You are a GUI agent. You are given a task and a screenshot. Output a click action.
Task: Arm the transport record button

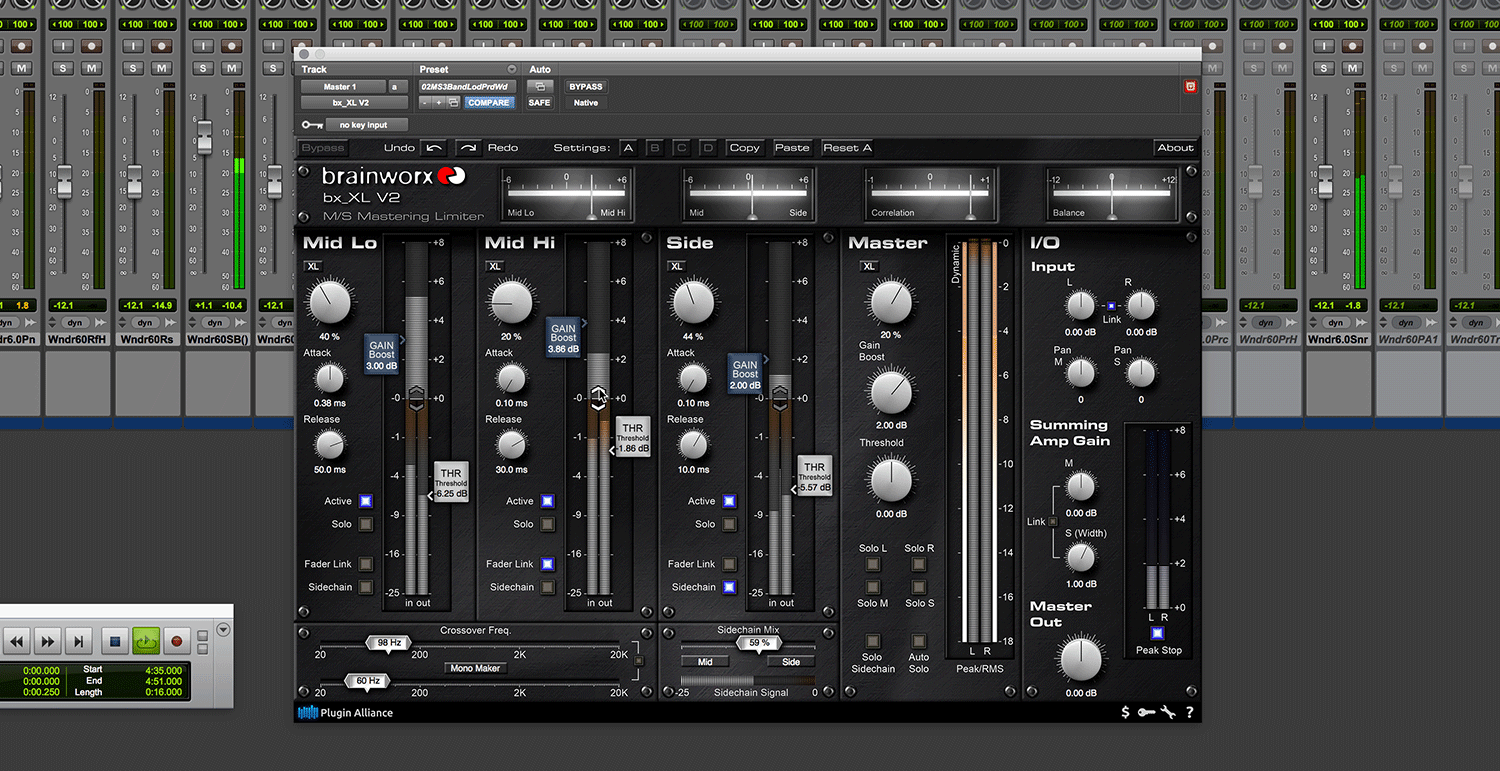point(177,641)
